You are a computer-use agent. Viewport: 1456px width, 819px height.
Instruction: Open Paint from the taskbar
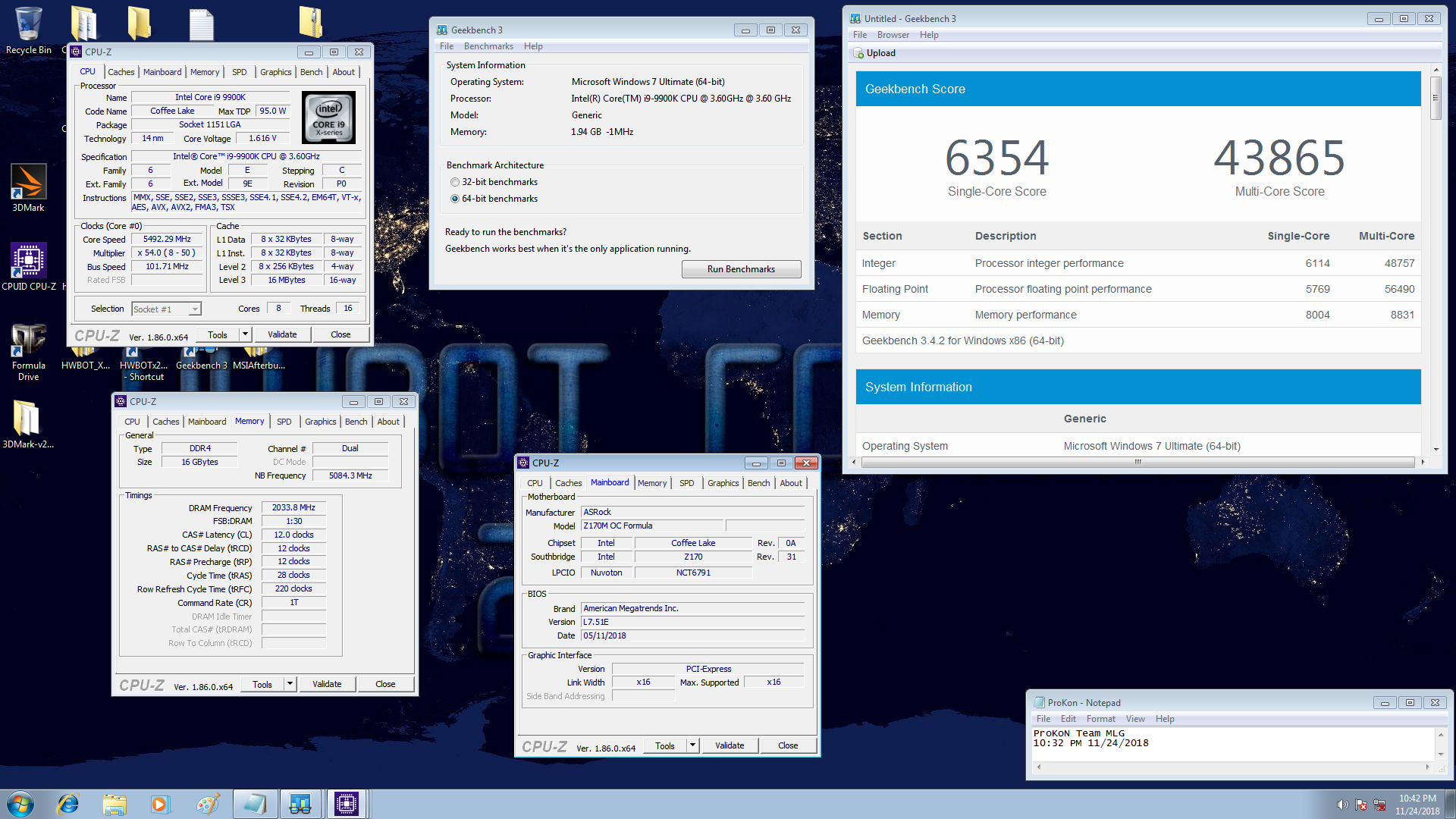206,804
